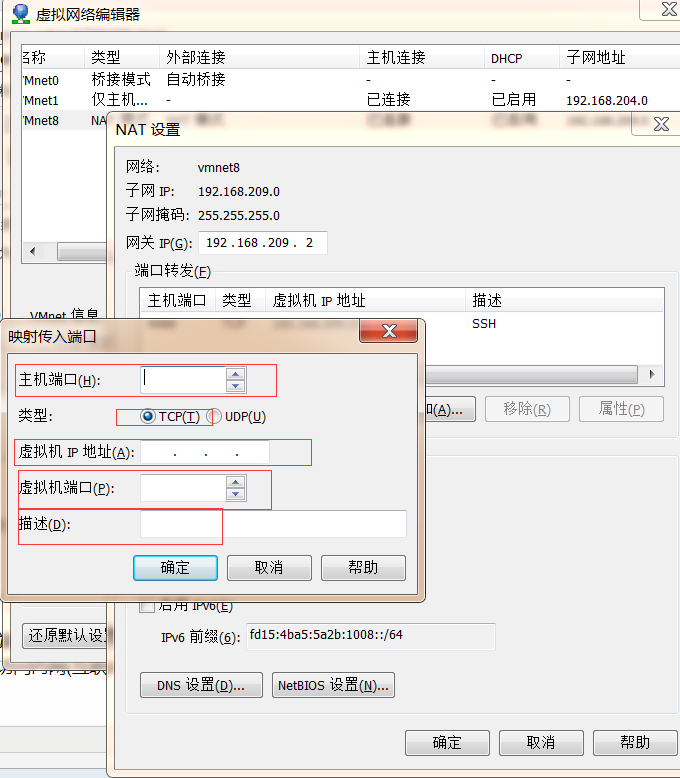Sort by 类型 column in network list
680x778 pixels.
point(122,58)
